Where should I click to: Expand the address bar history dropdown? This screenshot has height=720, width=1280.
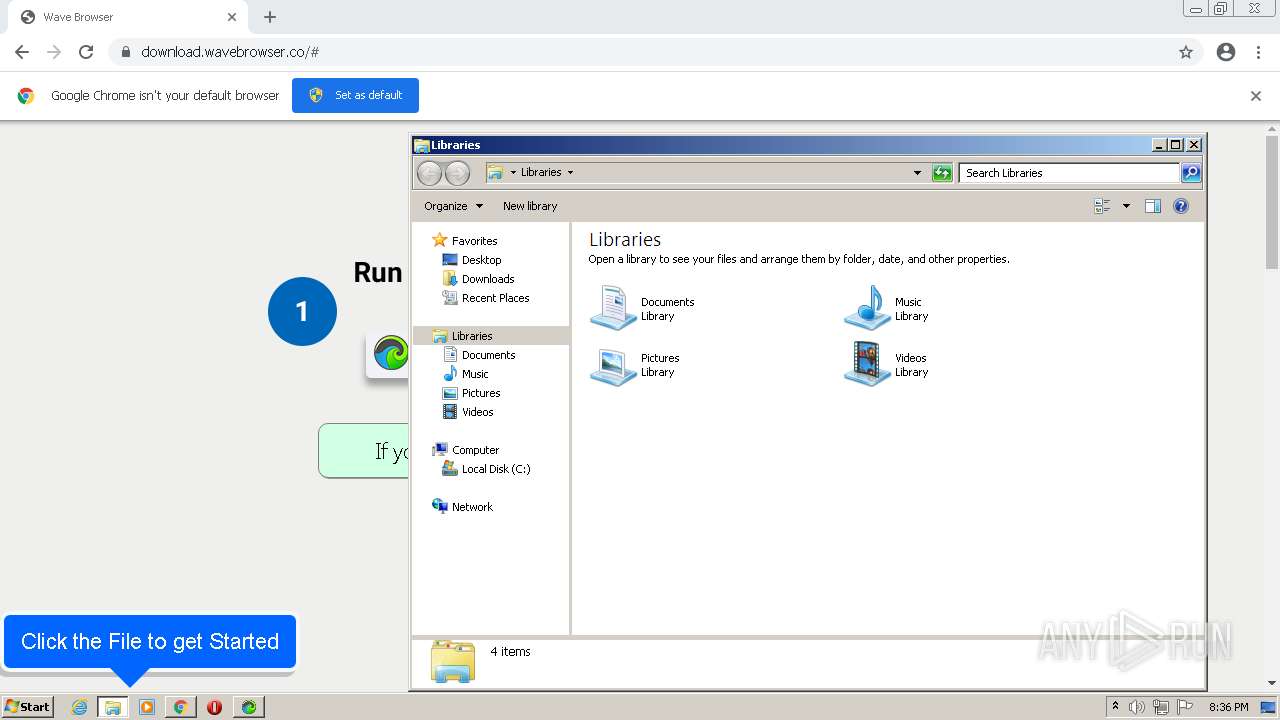click(917, 173)
